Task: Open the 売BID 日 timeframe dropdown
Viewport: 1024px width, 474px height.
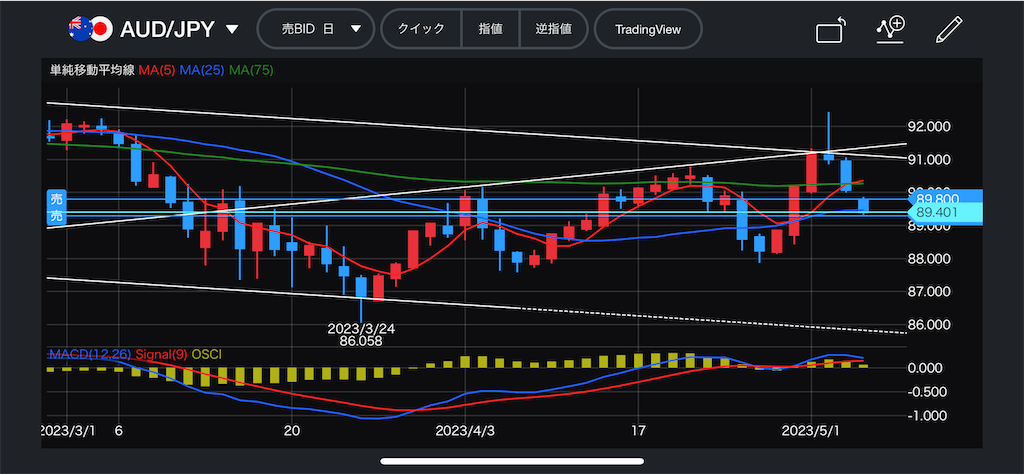Action: click(x=316, y=29)
